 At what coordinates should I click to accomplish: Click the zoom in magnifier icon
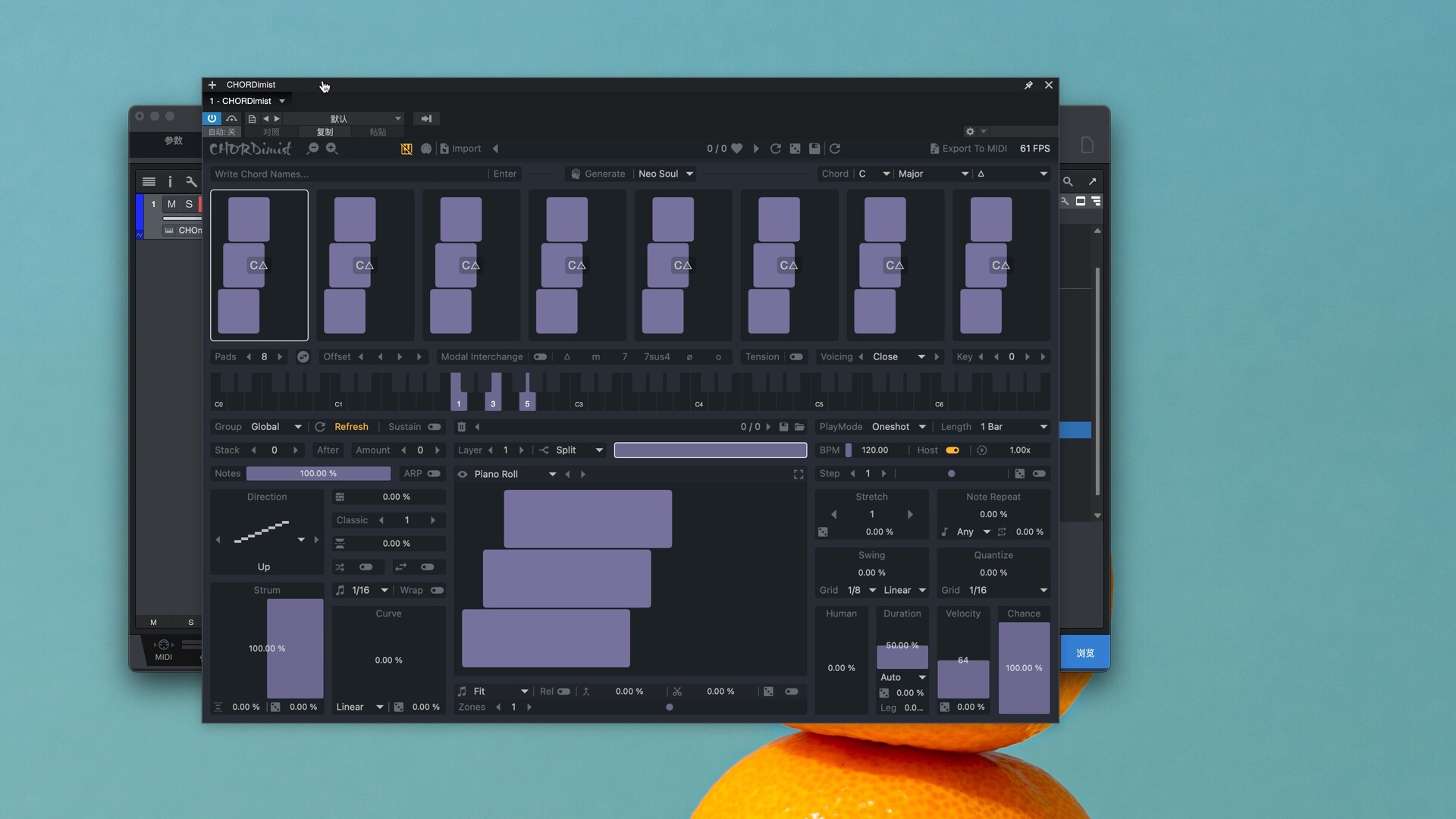(331, 149)
